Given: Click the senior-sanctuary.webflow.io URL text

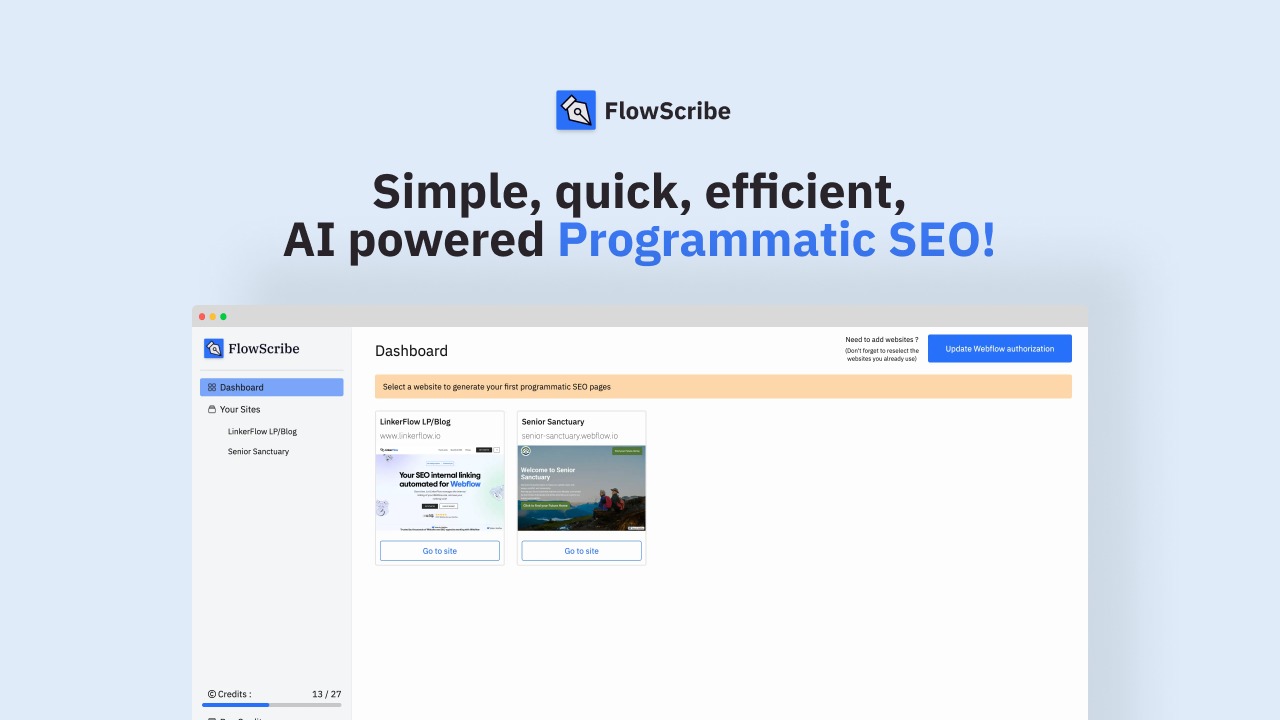Looking at the screenshot, I should click(x=570, y=436).
